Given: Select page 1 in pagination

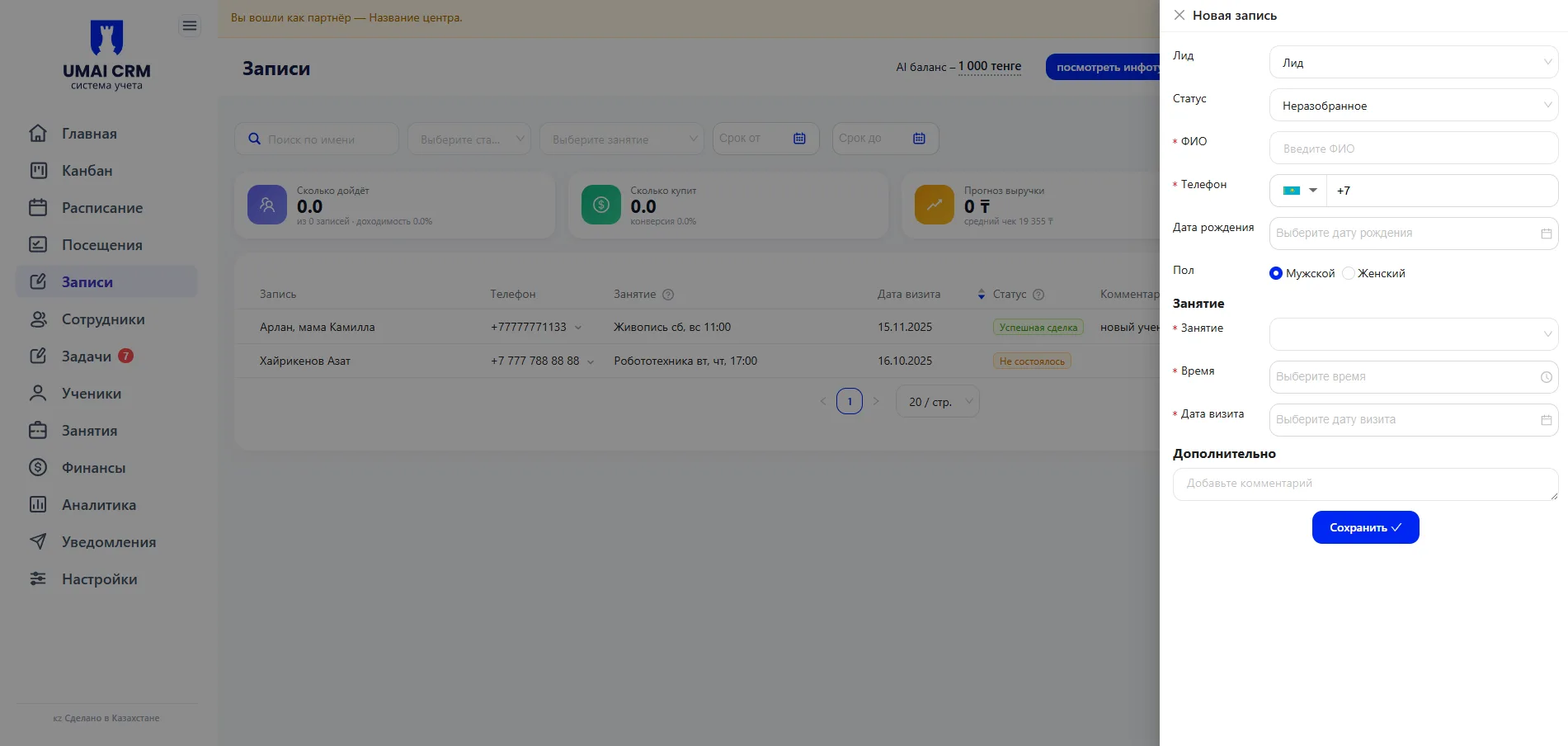Looking at the screenshot, I should coord(850,401).
